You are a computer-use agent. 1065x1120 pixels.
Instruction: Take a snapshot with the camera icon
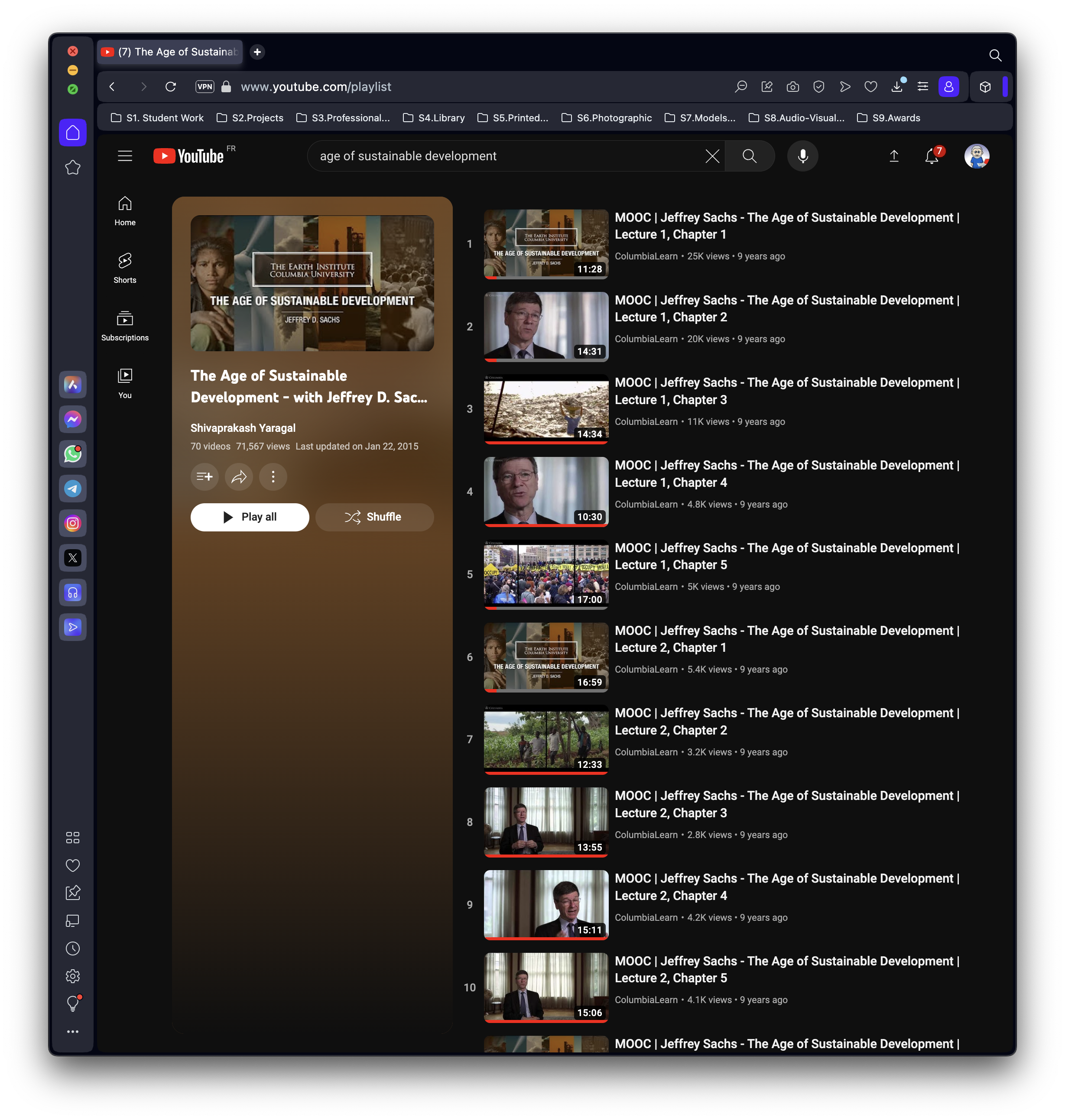click(x=792, y=87)
